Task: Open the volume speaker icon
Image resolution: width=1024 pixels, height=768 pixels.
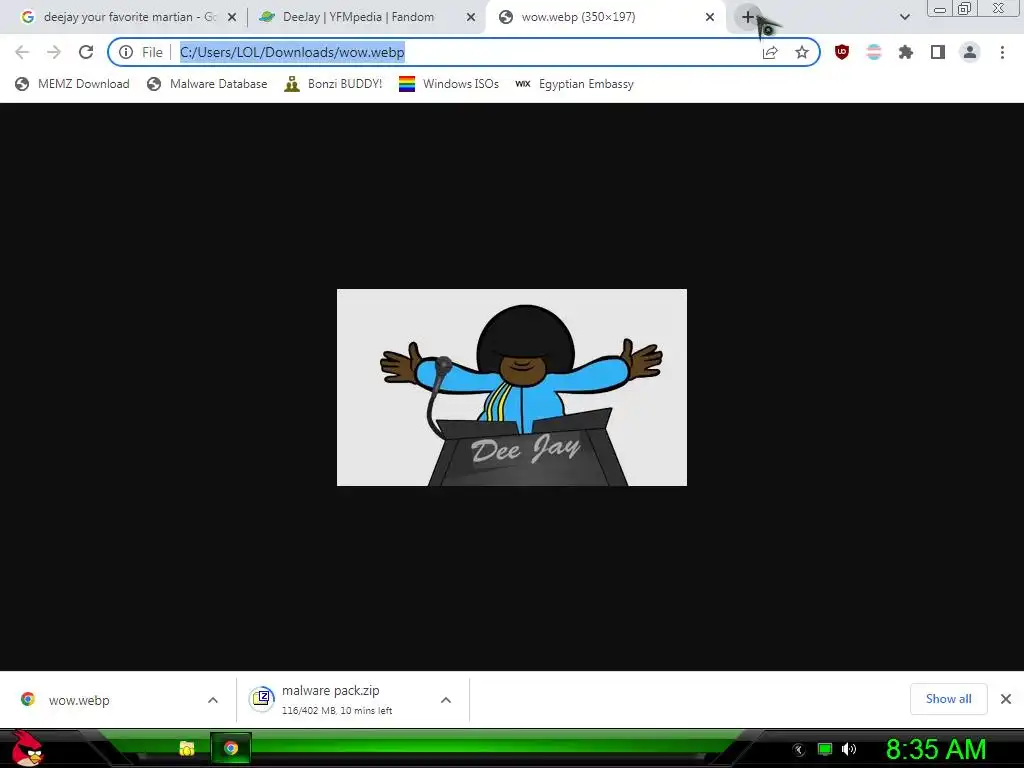Action: pyautogui.click(x=848, y=749)
